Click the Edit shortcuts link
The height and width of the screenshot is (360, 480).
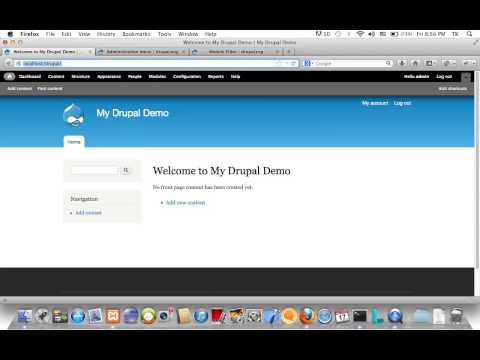[x=453, y=89]
